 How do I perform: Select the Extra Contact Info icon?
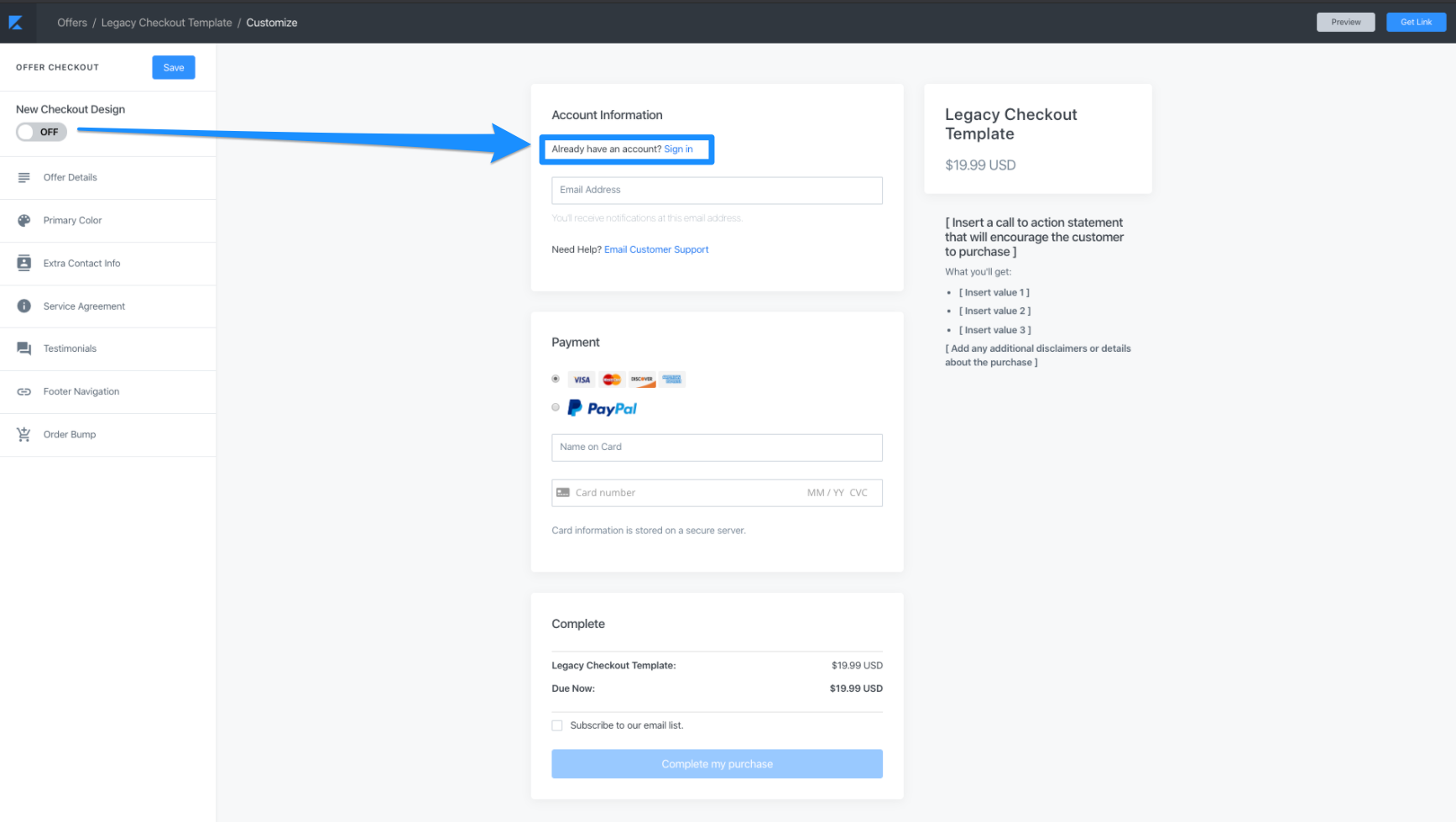click(x=23, y=263)
